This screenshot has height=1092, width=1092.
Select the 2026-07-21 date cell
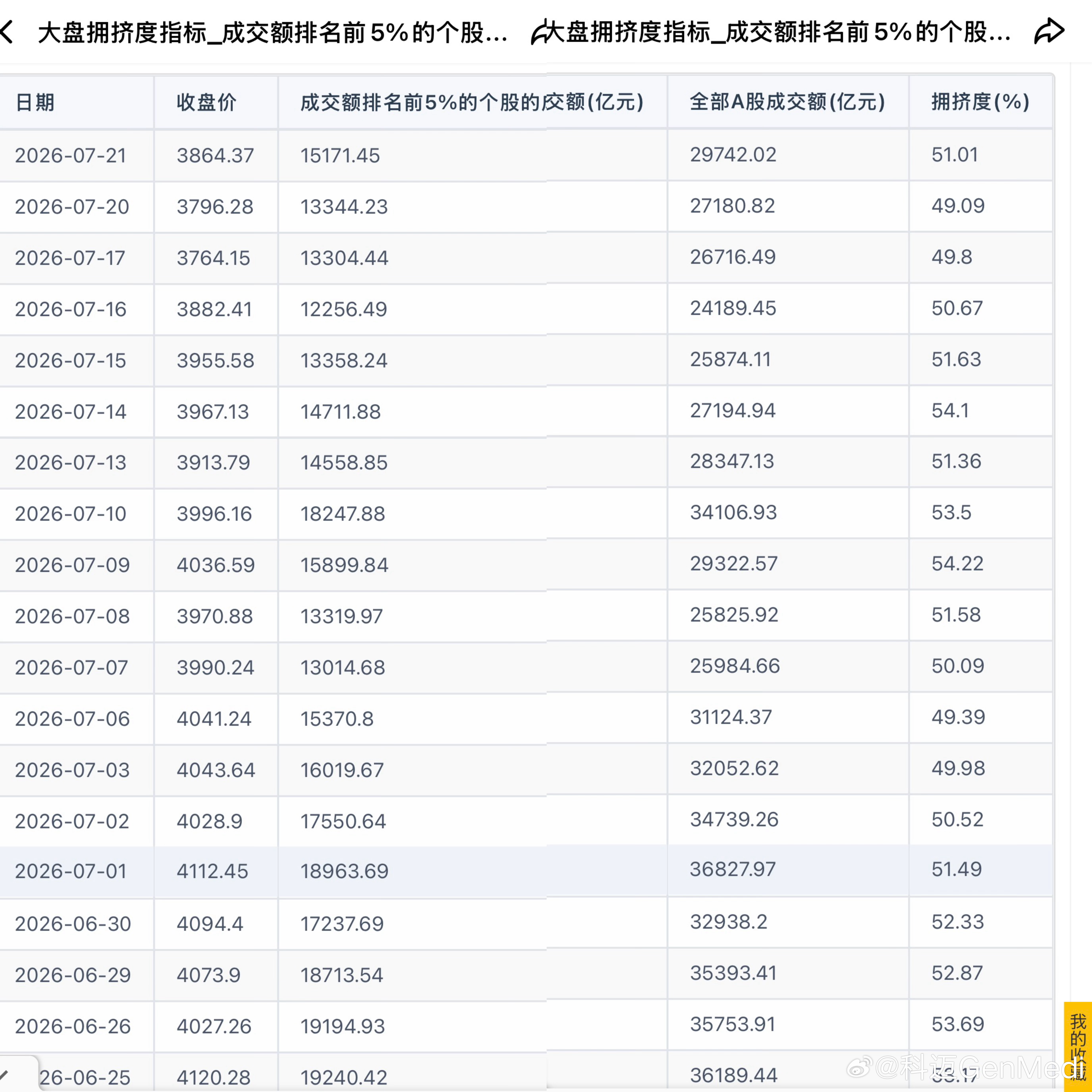71,155
